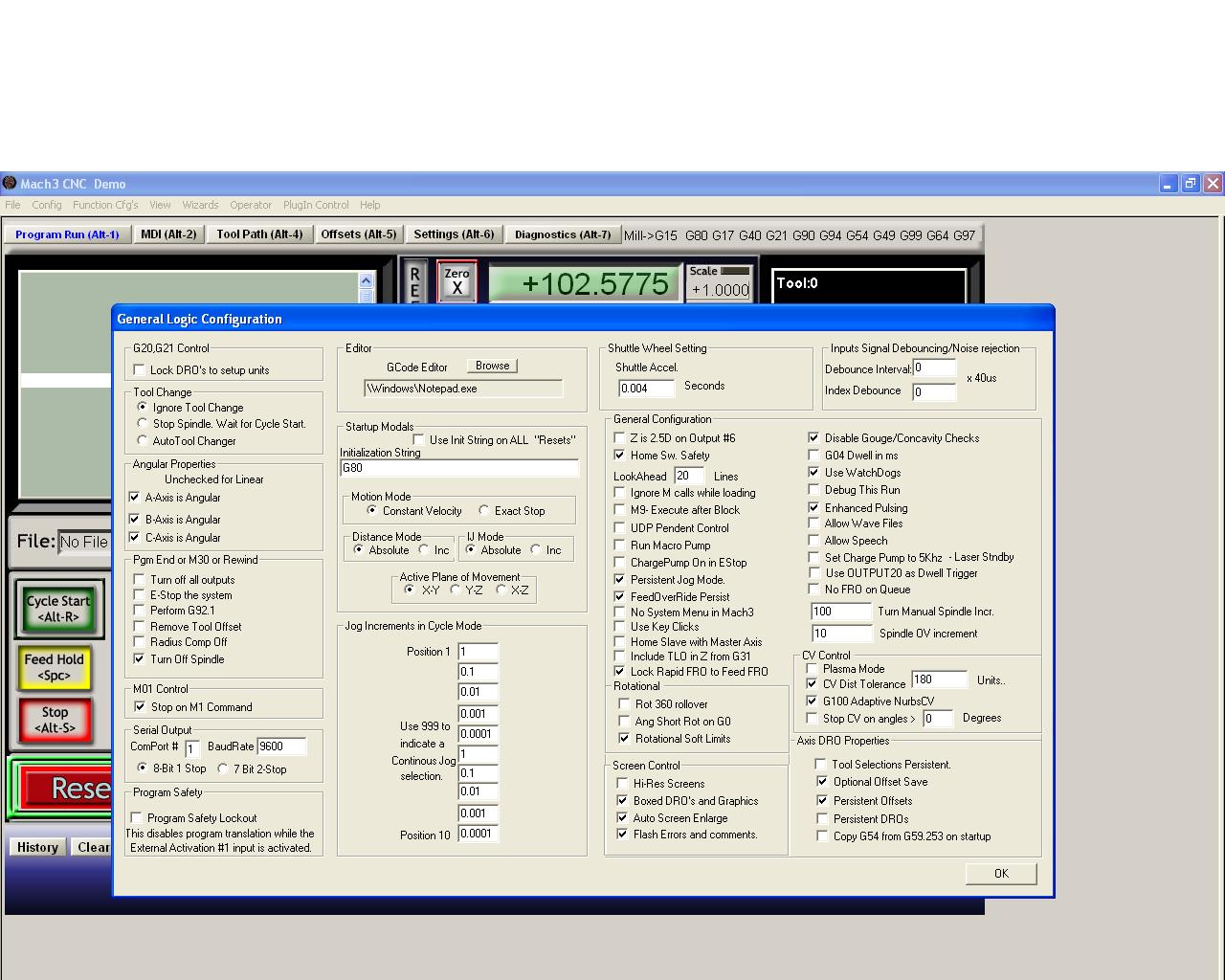Click the CV Dist Tolerance value field
Image resolution: width=1225 pixels, height=980 pixels.
pyautogui.click(x=939, y=680)
